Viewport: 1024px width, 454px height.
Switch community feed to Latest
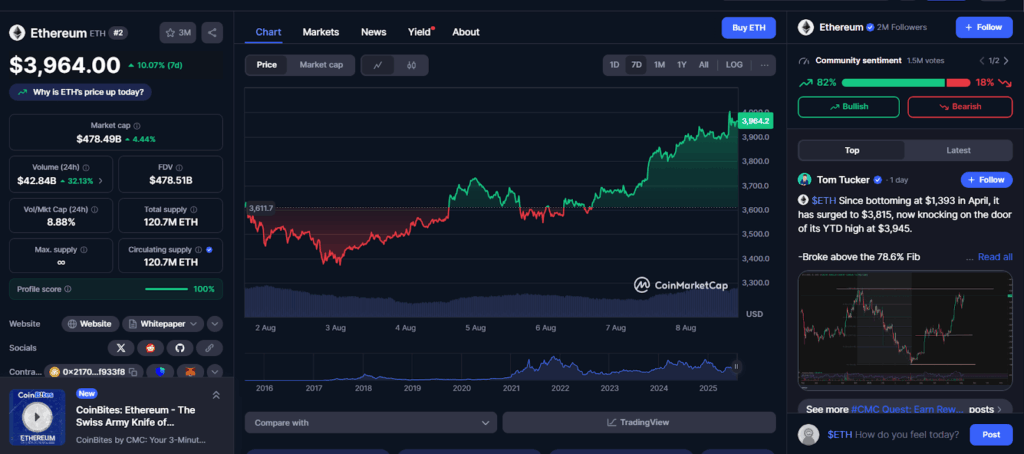point(958,150)
